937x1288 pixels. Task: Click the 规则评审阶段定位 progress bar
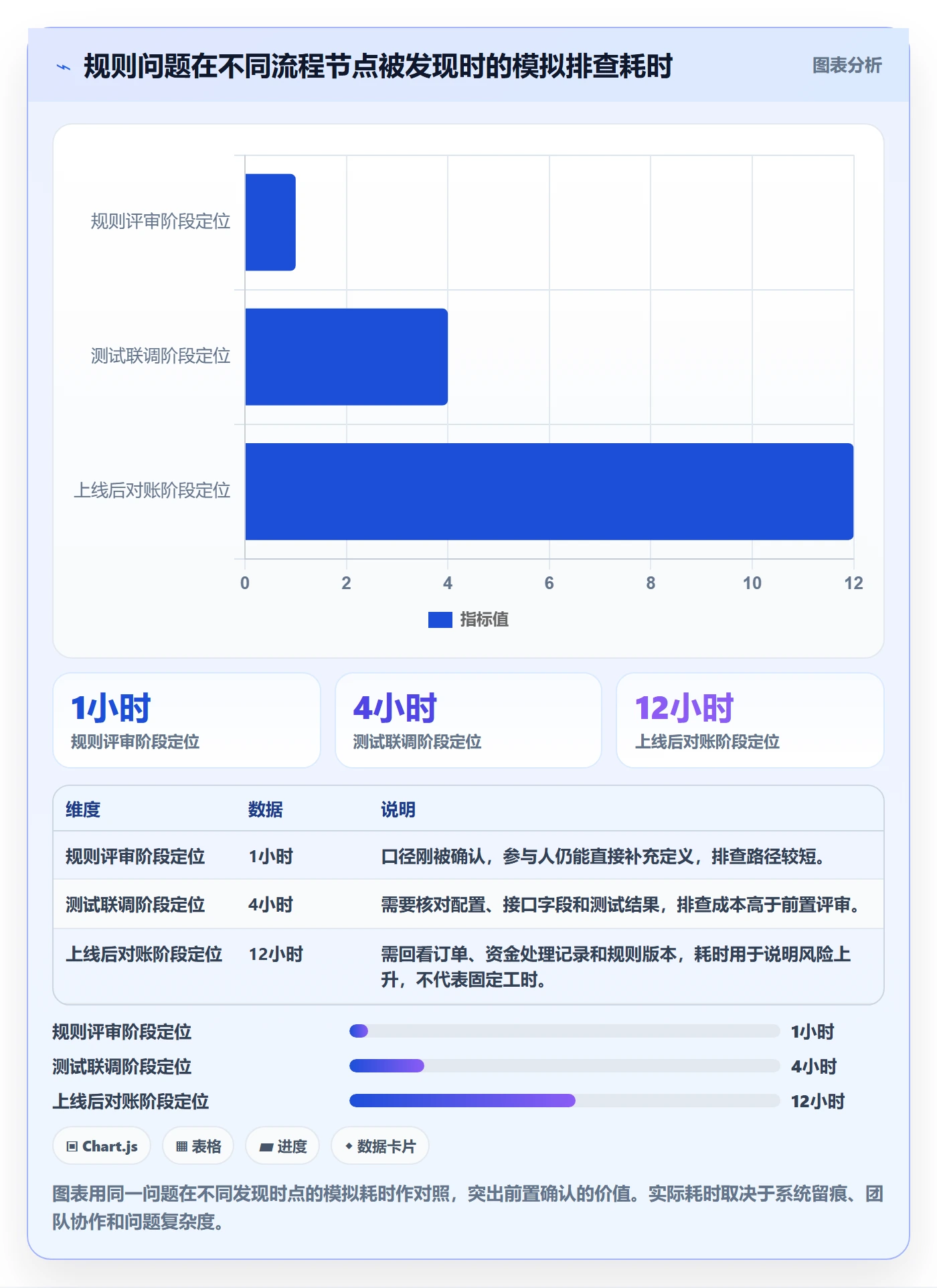click(565, 1031)
